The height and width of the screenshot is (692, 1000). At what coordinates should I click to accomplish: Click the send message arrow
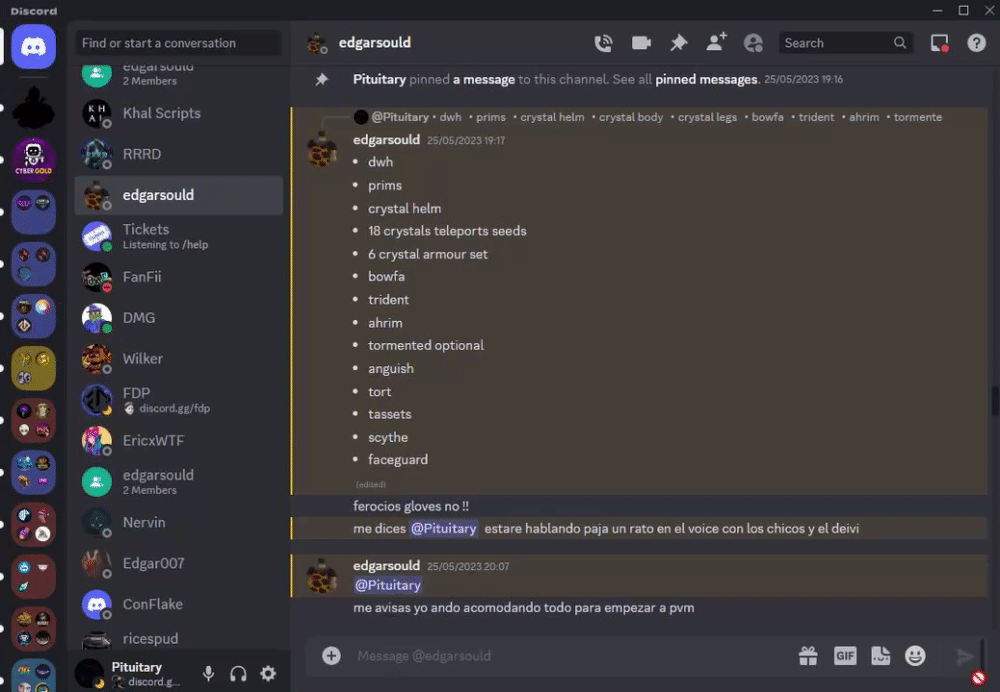coord(964,656)
